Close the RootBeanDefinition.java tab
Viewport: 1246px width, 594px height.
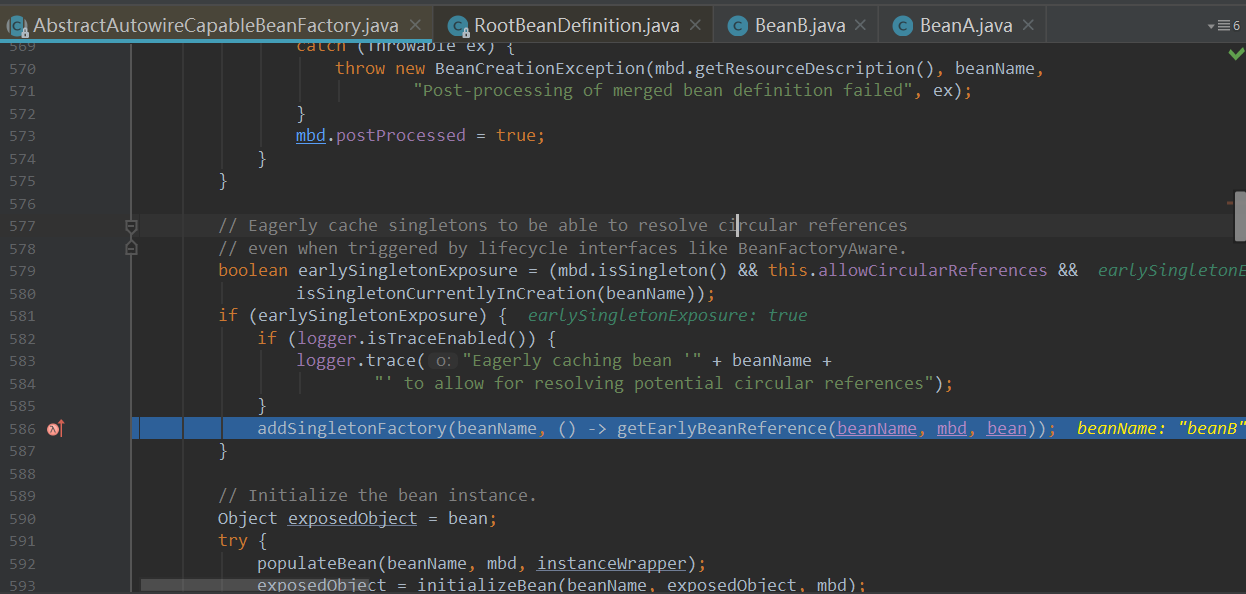click(695, 25)
